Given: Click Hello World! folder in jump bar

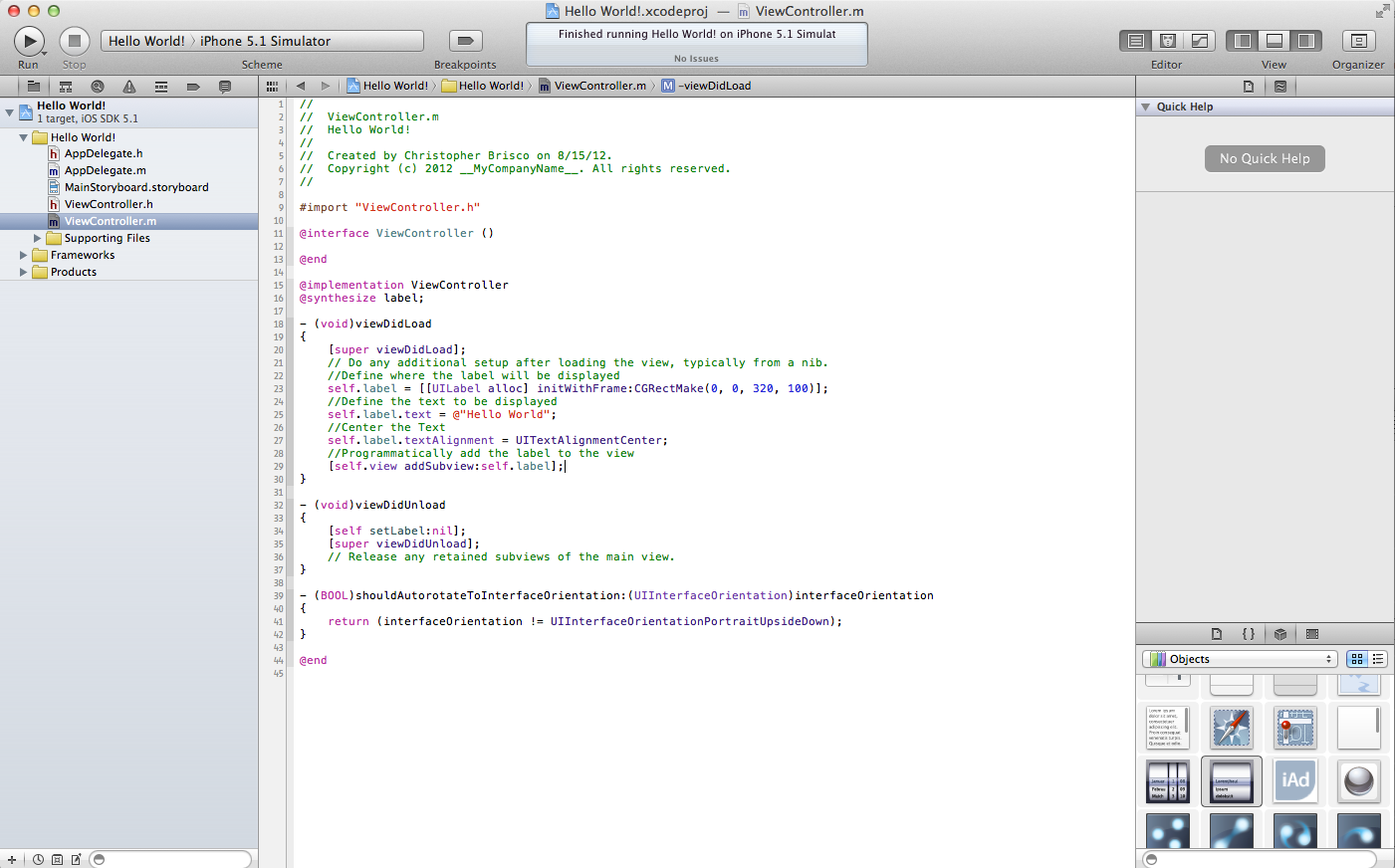Looking at the screenshot, I should pyautogui.click(x=483, y=86).
